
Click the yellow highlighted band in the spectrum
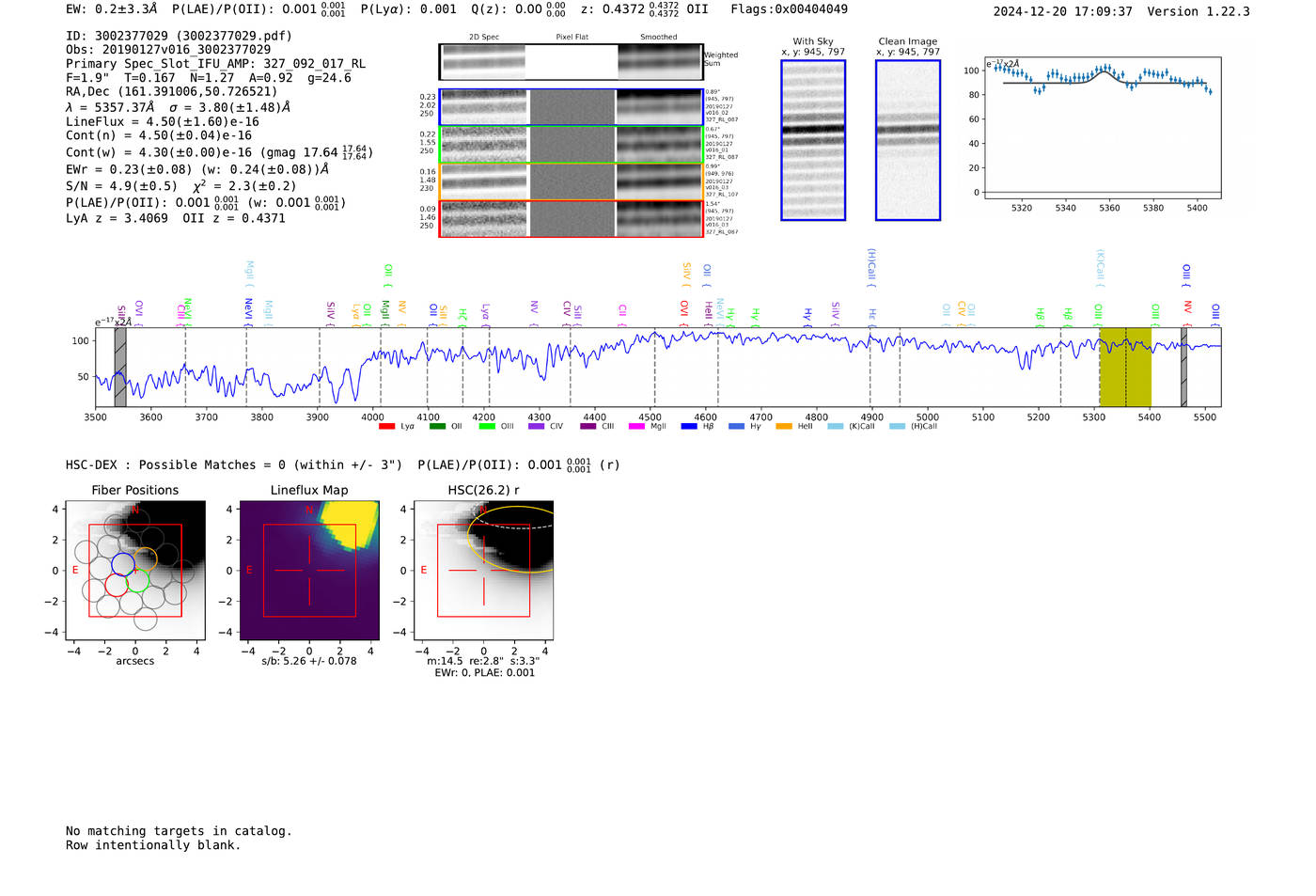pyautogui.click(x=1125, y=367)
